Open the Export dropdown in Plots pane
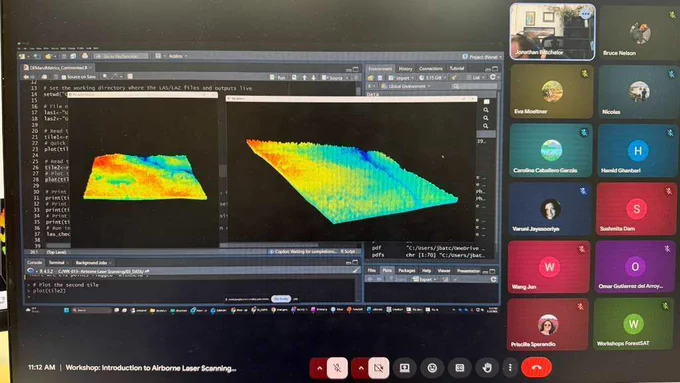 pos(424,279)
